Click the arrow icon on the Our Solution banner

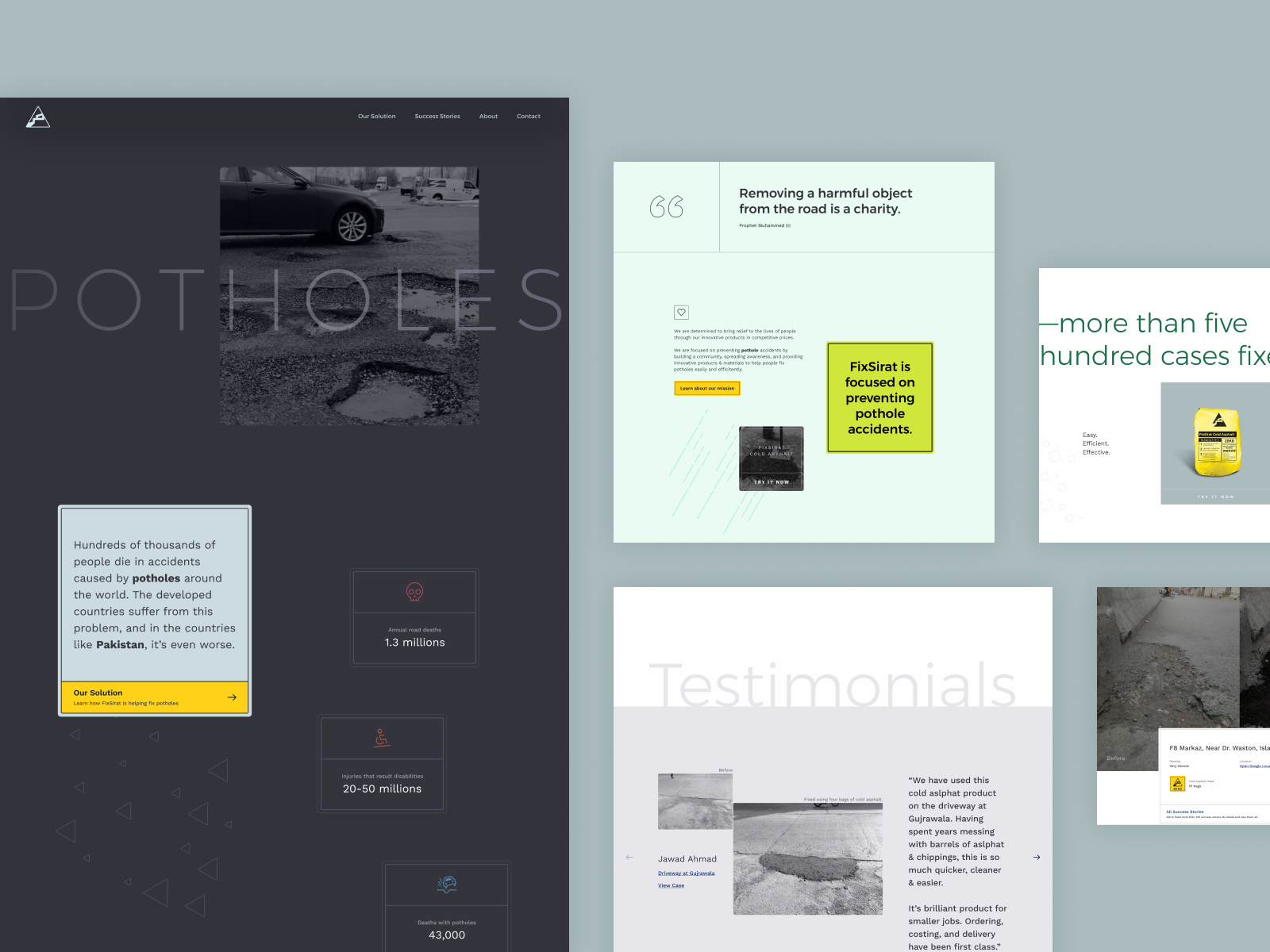233,697
